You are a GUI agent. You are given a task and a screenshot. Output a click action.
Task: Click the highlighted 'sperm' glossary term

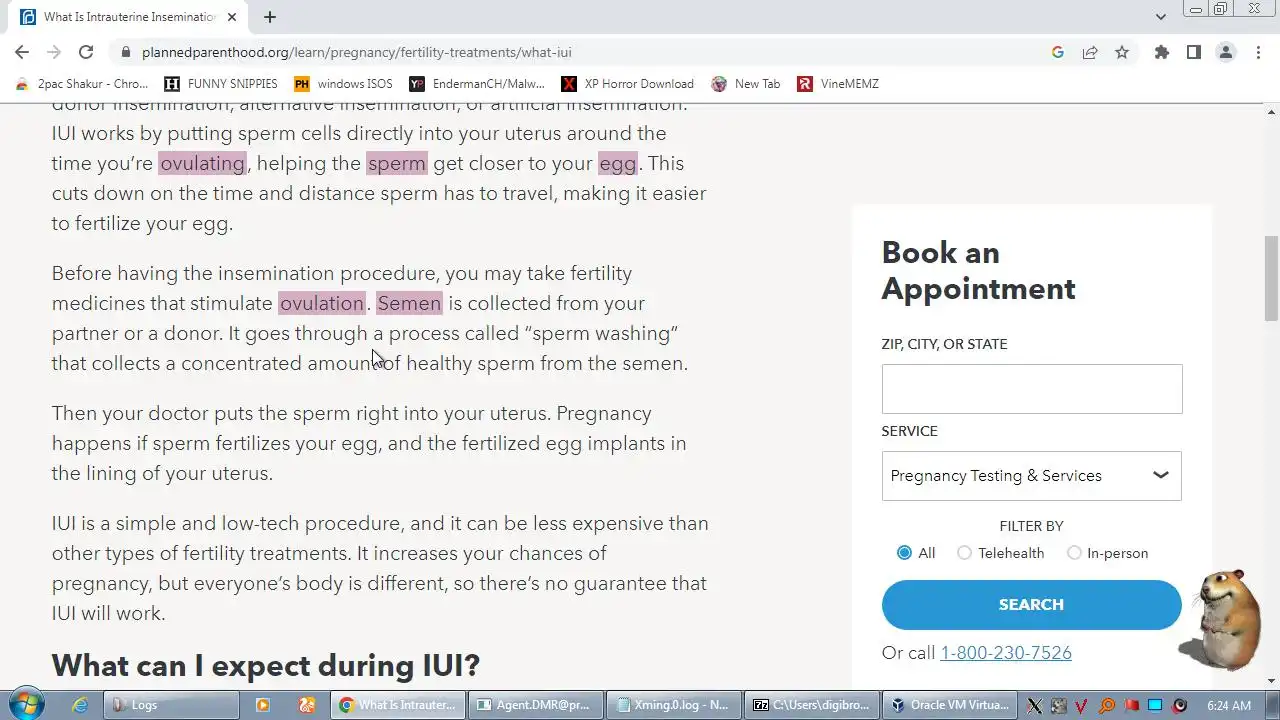[396, 163]
